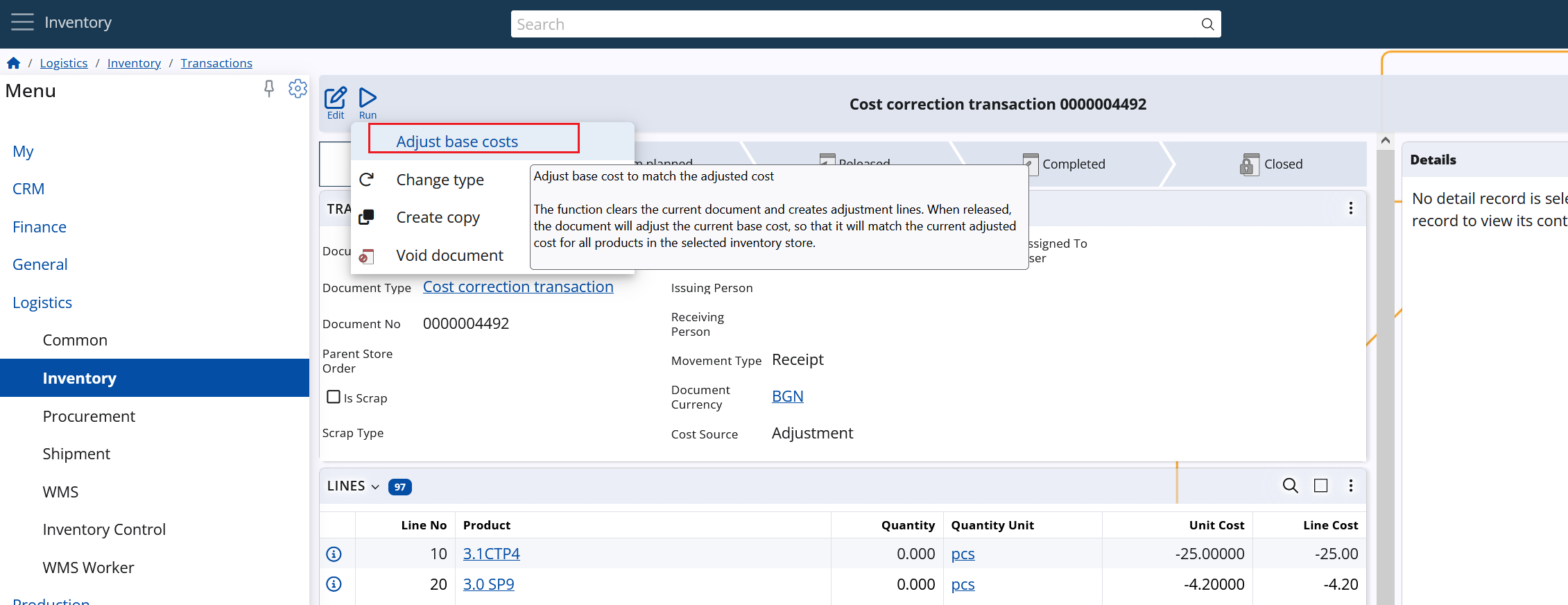Click the scroll-up arrow of form scrollbar
This screenshot has height=605, width=1568.
coord(1385,140)
